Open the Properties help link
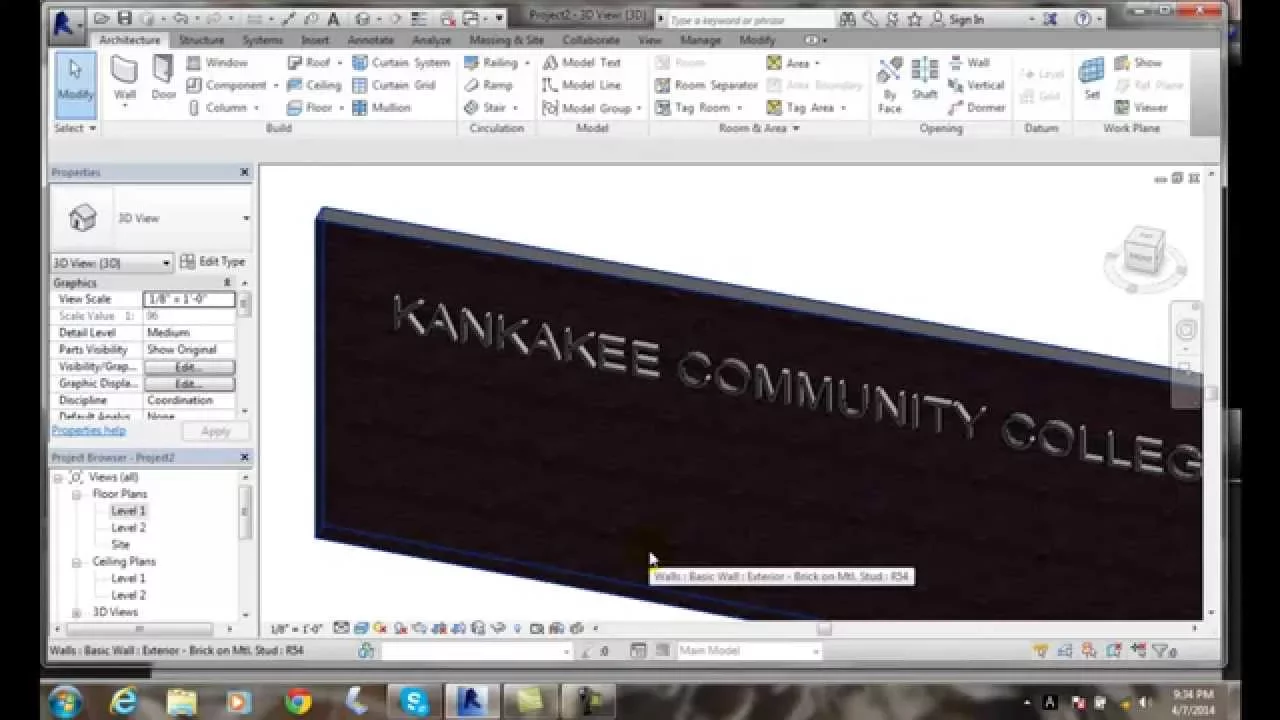 89,431
